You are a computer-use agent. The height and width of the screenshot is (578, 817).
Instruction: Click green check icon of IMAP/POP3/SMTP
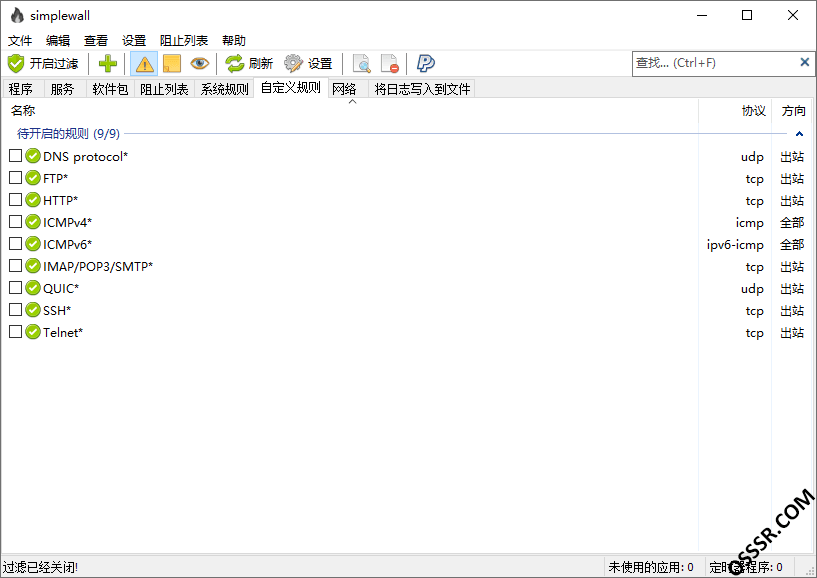pyautogui.click(x=33, y=266)
